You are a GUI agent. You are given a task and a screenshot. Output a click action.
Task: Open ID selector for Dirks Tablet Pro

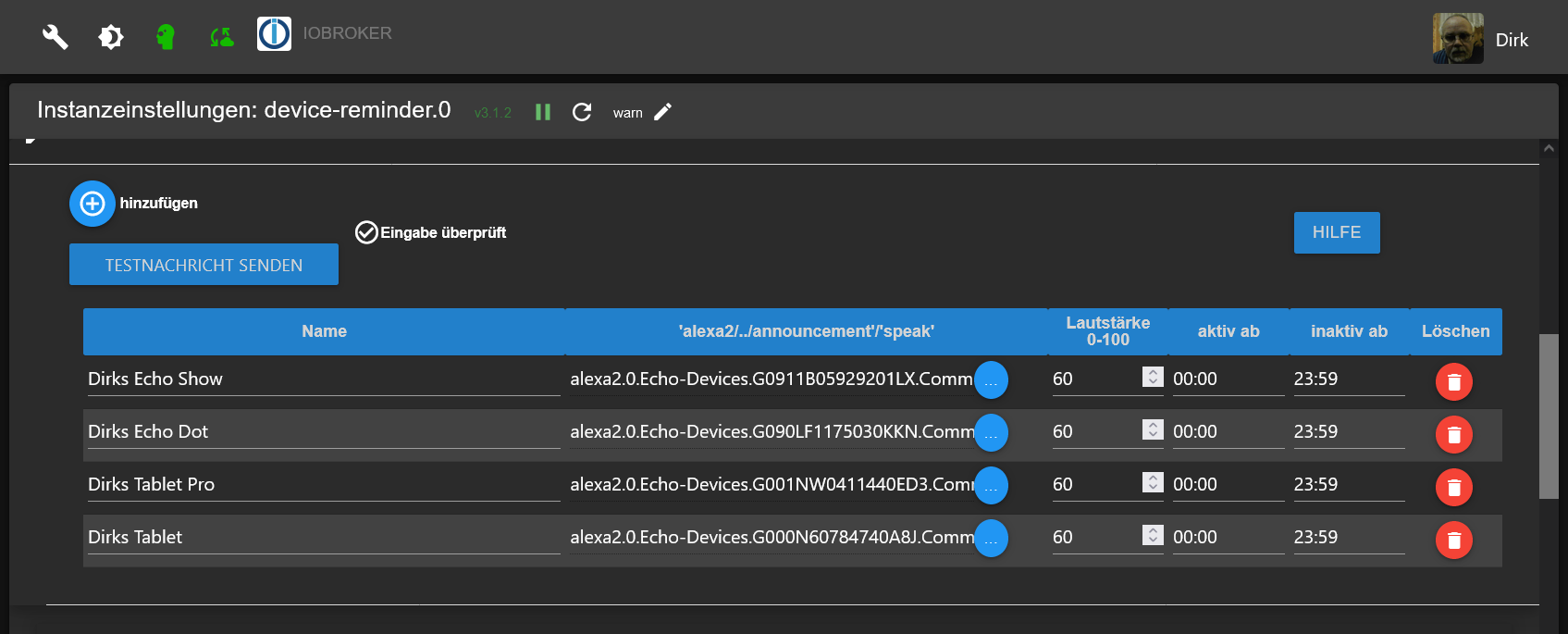991,485
